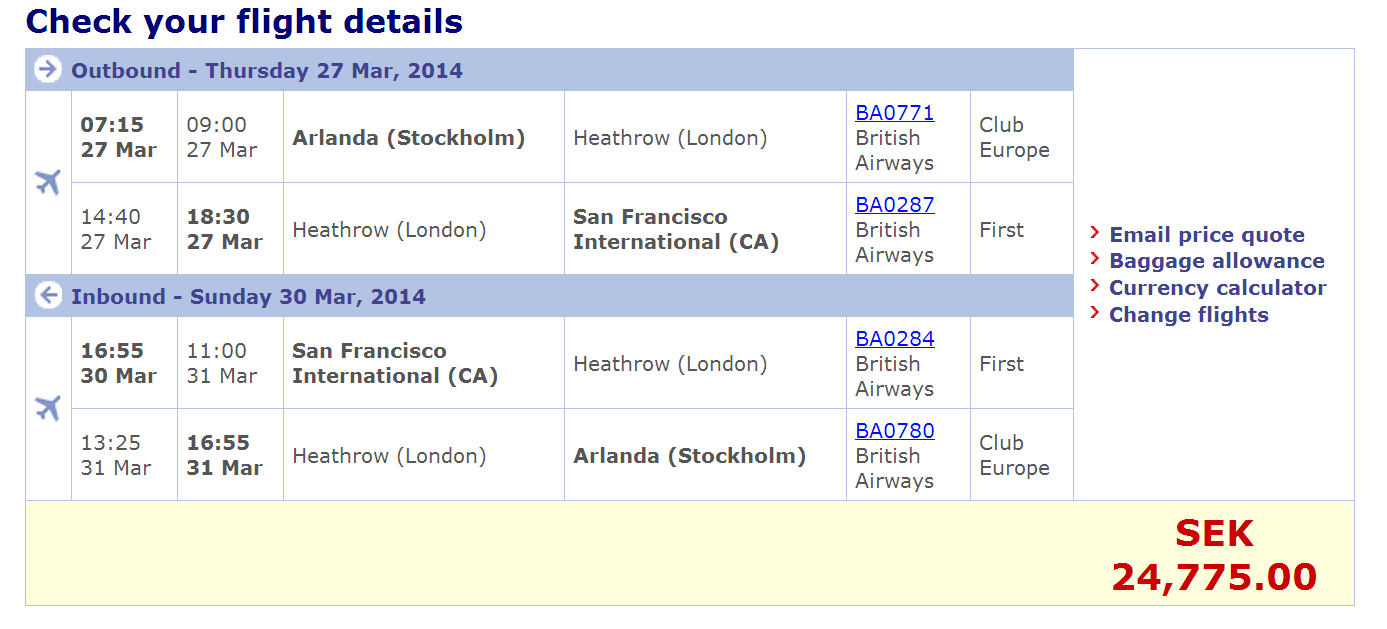Screen dimensions: 1387x629
Task: Click the Outbound - Thursday 27 Mar header
Action: (x=266, y=71)
